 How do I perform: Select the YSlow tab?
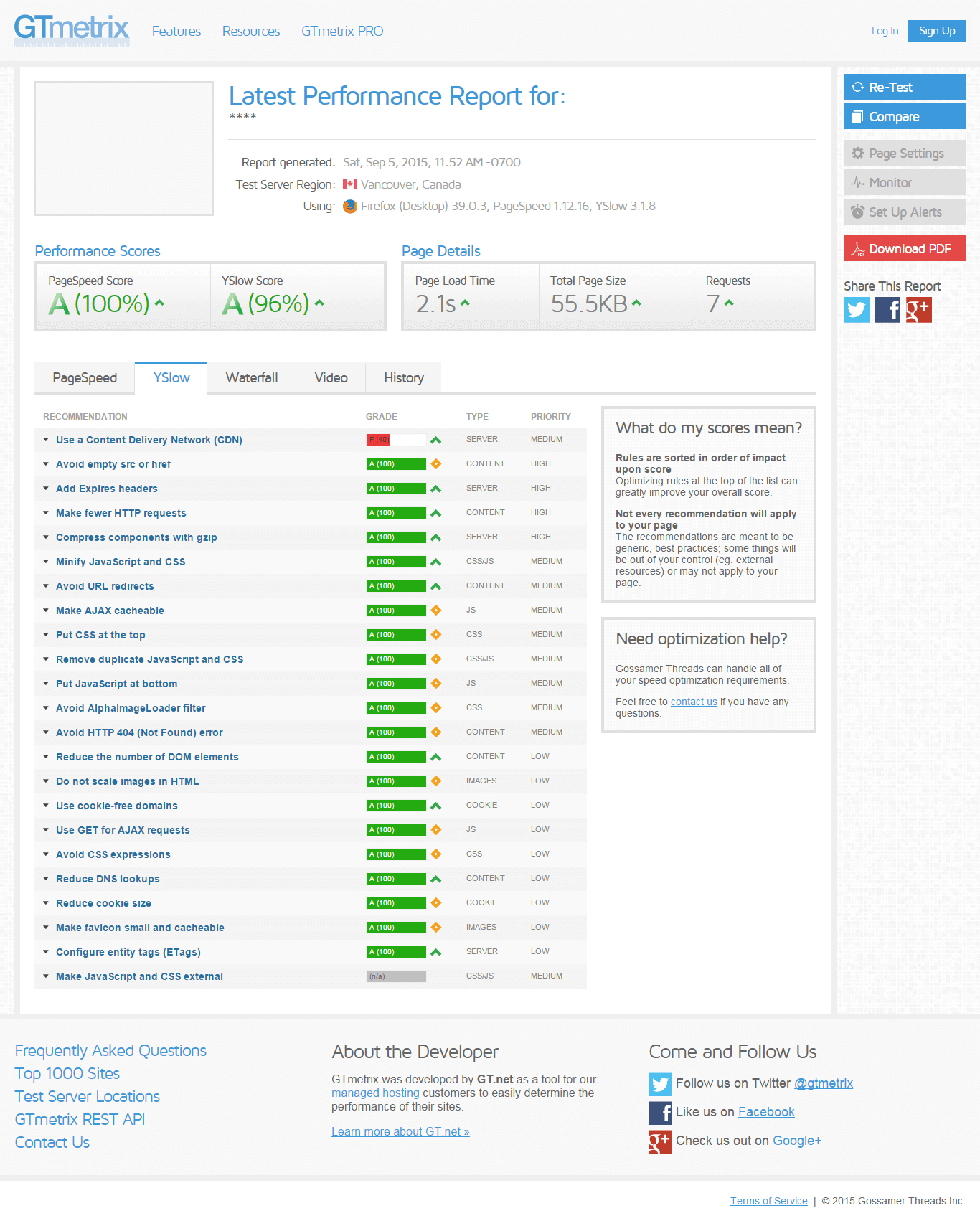171,378
